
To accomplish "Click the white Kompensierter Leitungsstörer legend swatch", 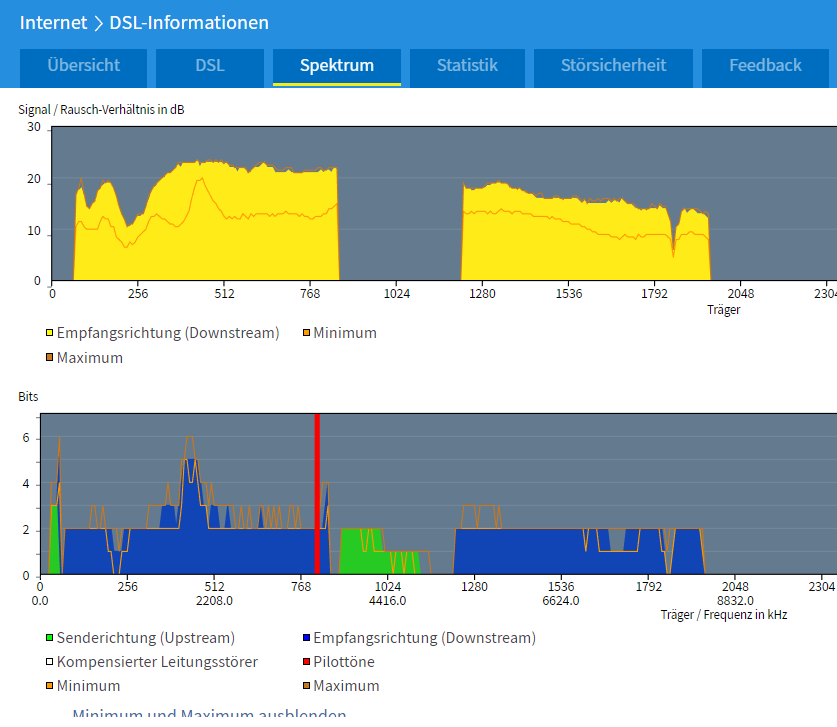I will coord(49,662).
